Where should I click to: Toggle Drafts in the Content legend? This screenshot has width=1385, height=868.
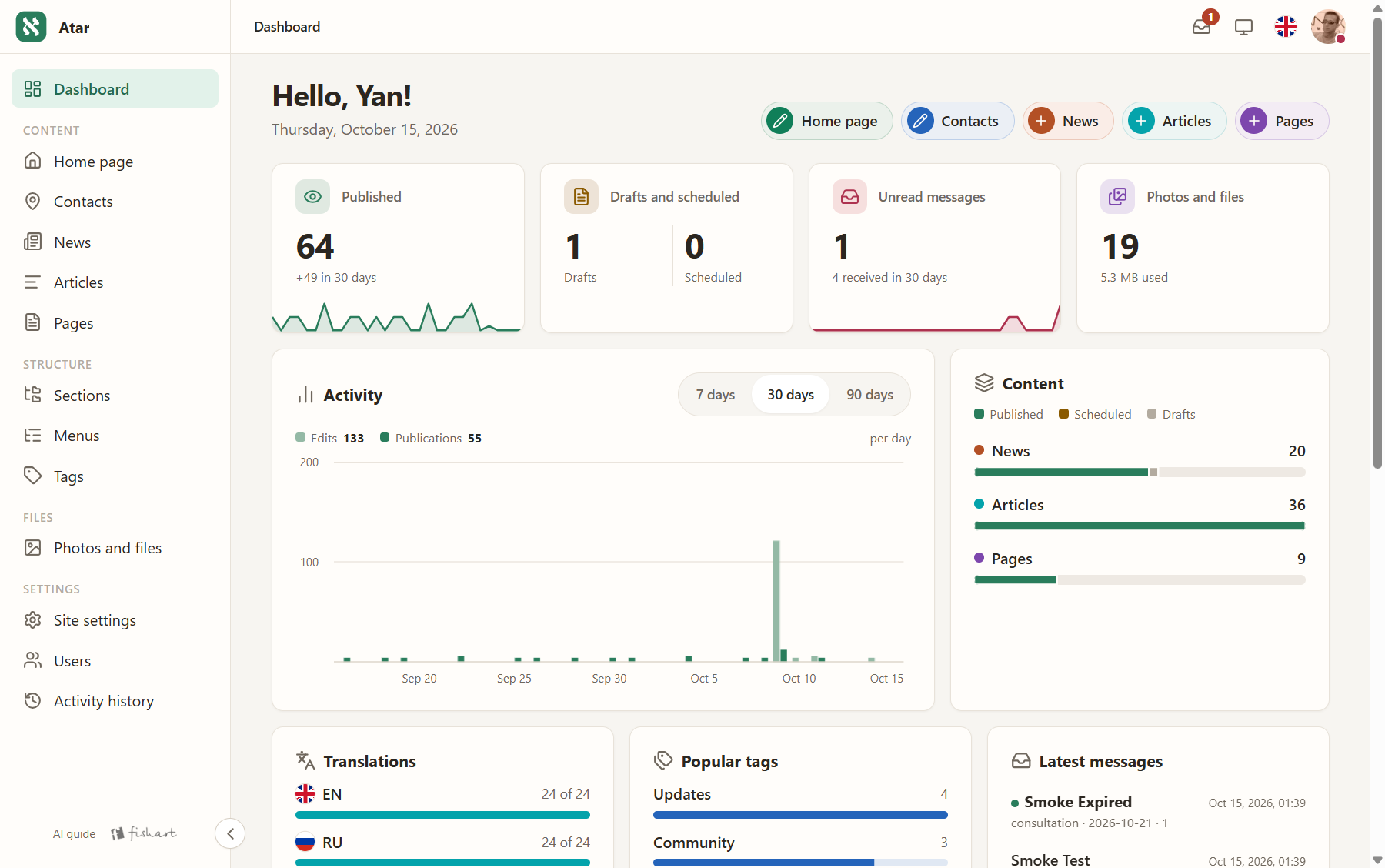1171,414
